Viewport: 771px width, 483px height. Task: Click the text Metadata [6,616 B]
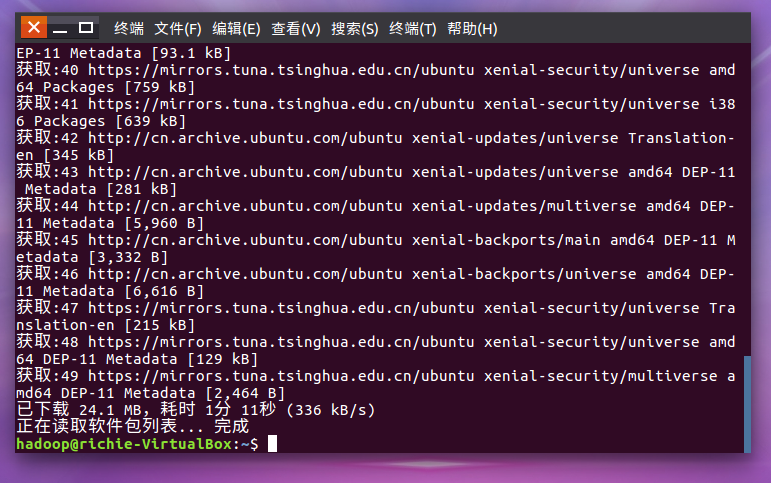[123, 291]
